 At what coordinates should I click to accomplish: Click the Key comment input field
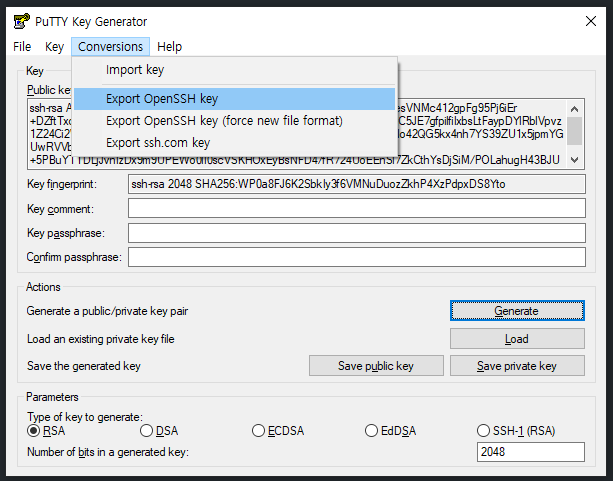[356, 208]
